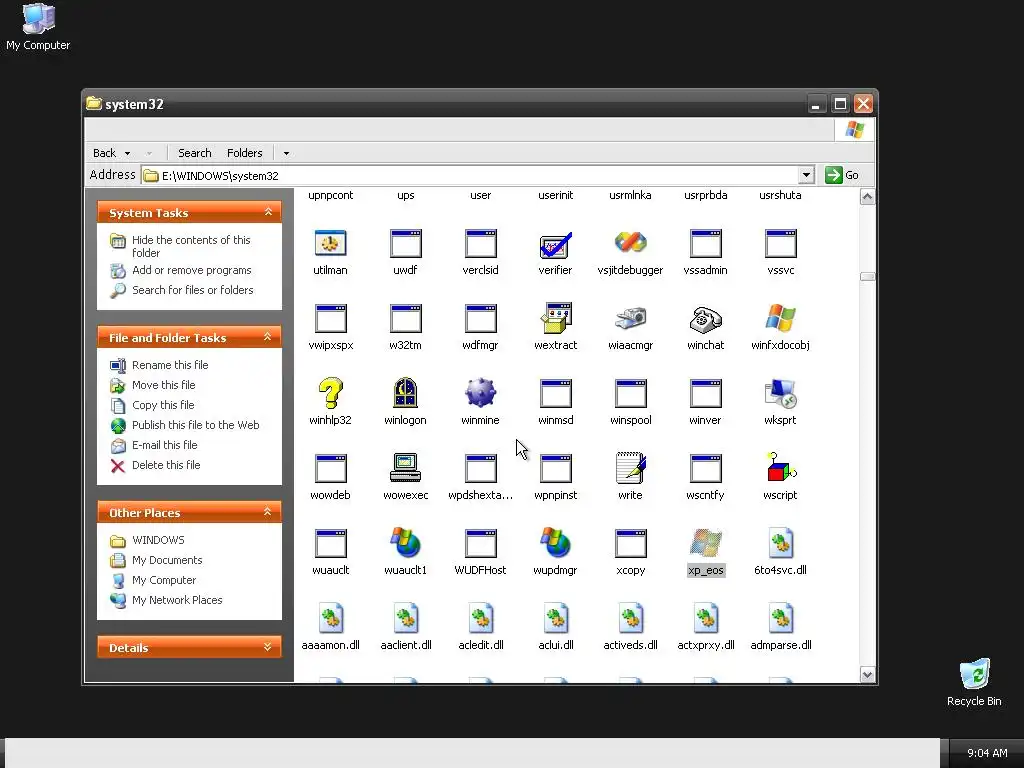Open the Views dropdown next to Folders

(286, 153)
